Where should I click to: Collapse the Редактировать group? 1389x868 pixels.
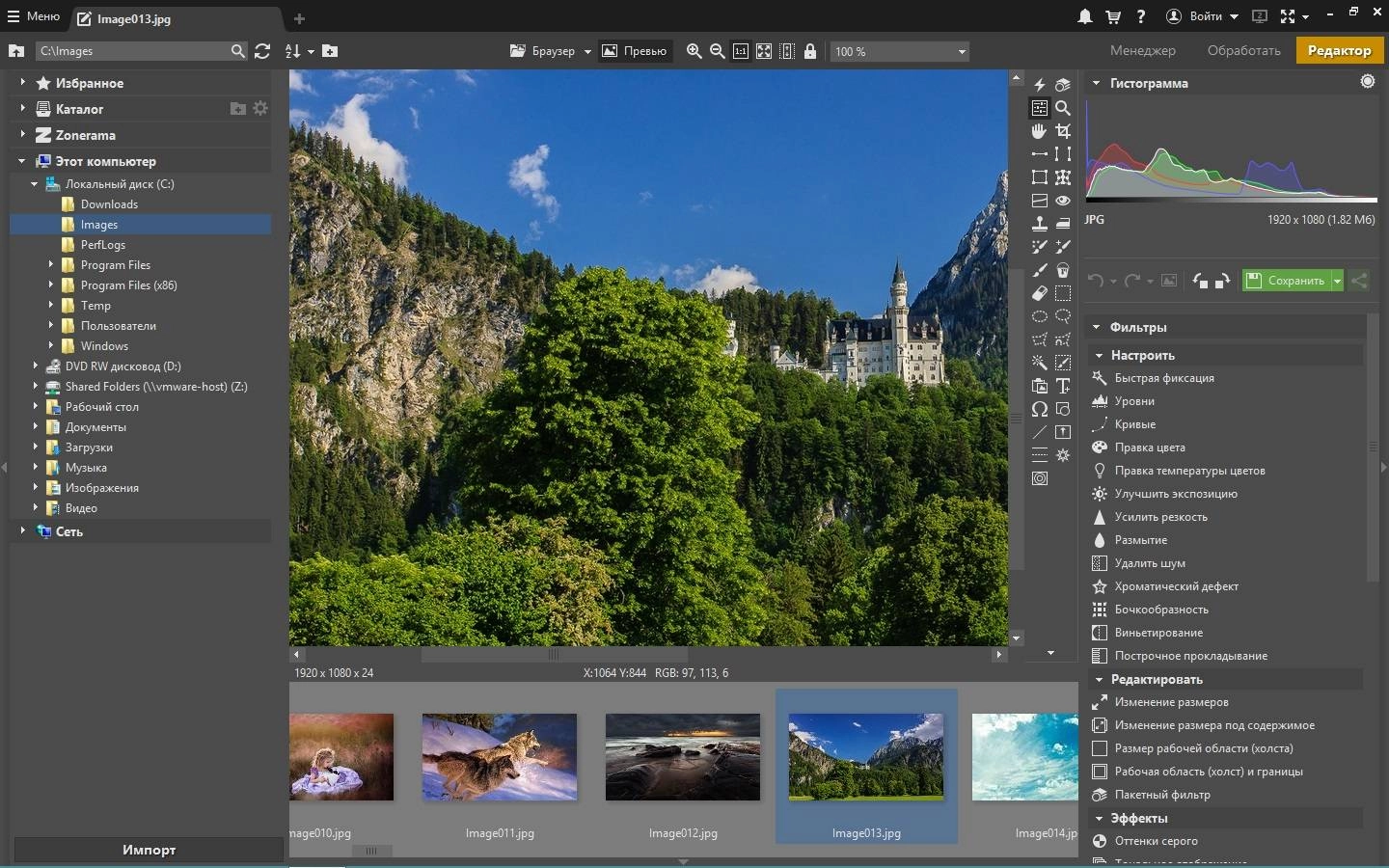click(1099, 679)
